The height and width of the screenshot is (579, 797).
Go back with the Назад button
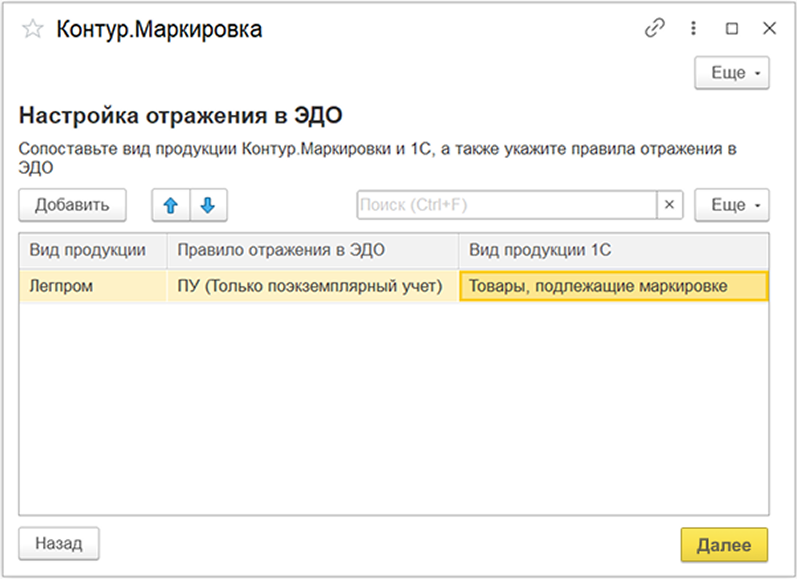59,543
